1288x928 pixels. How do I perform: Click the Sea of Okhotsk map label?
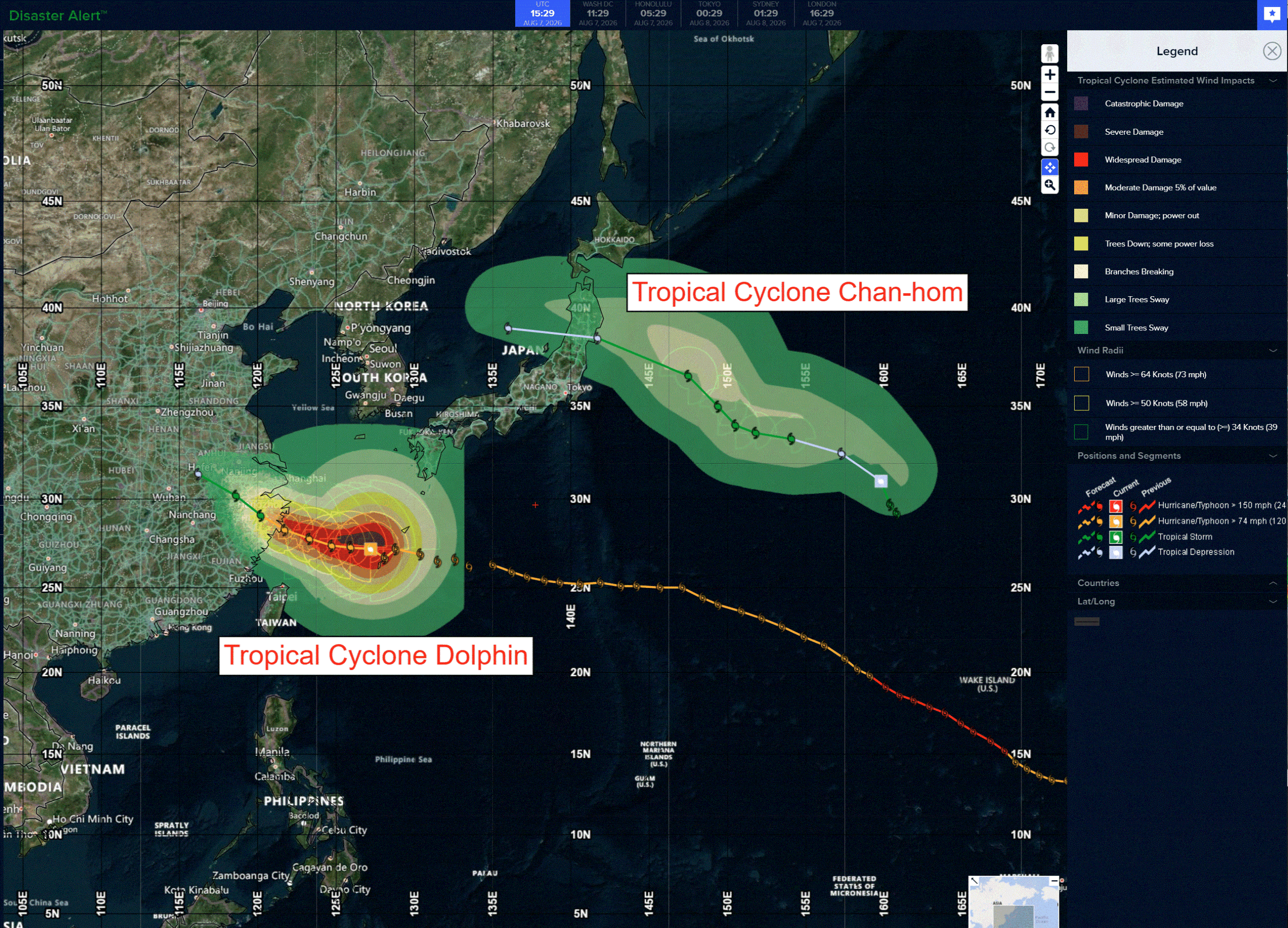tap(723, 39)
